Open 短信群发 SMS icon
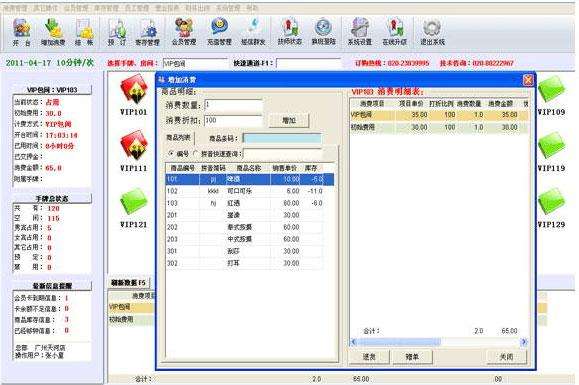This screenshot has width=579, height=385. (253, 32)
